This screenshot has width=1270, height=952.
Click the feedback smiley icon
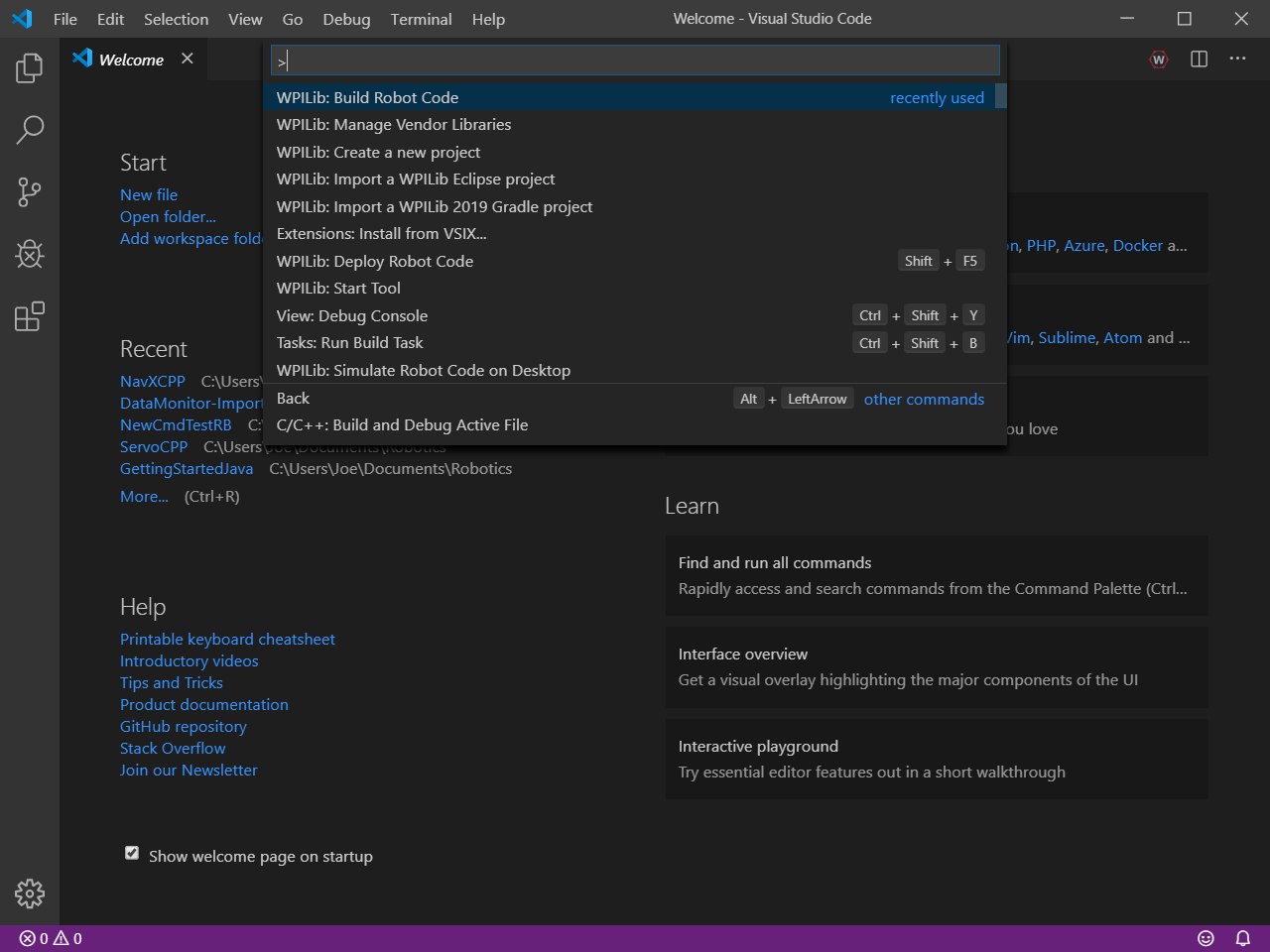[1206, 938]
